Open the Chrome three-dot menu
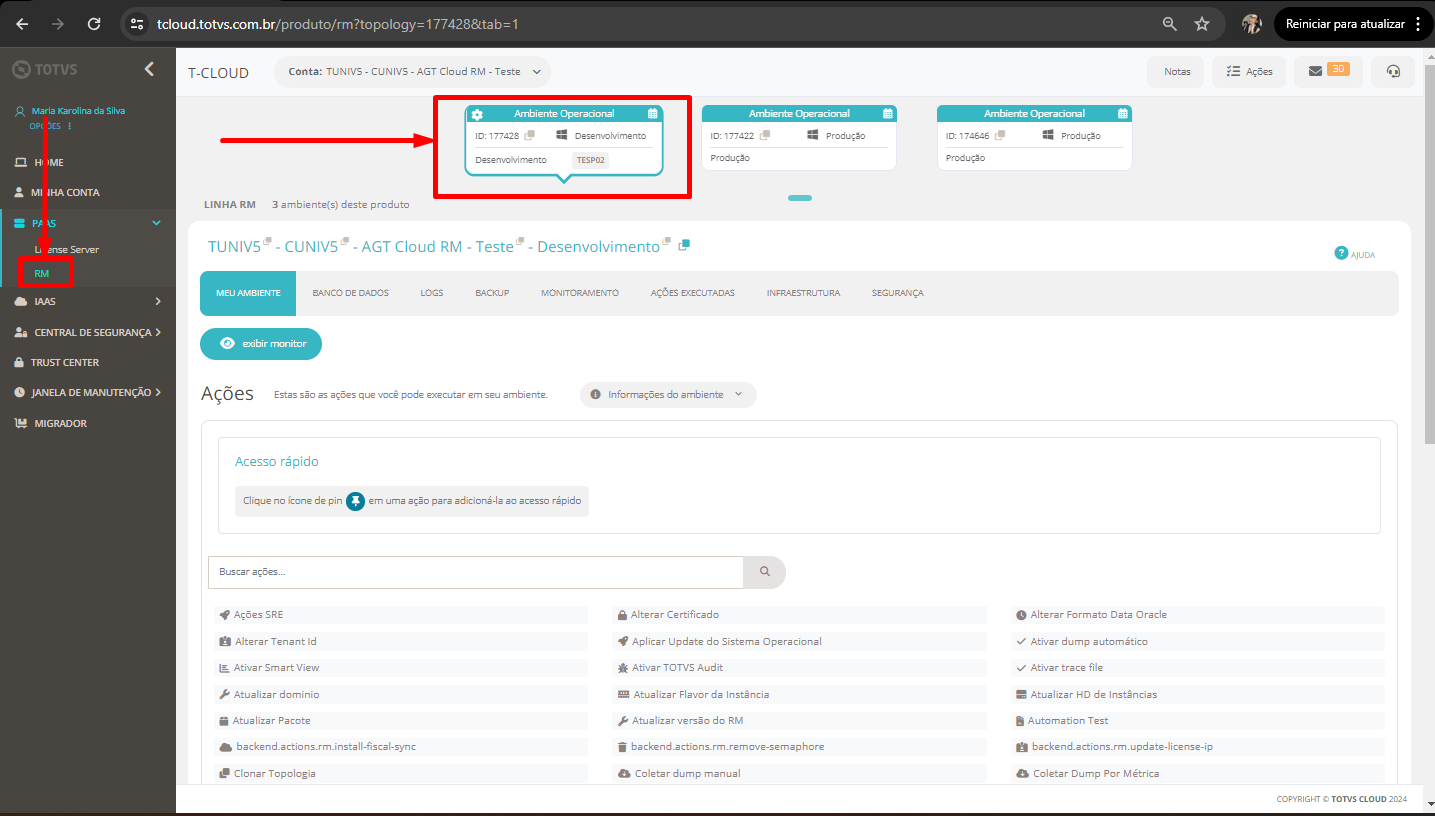The width and height of the screenshot is (1435, 816). 1418,24
